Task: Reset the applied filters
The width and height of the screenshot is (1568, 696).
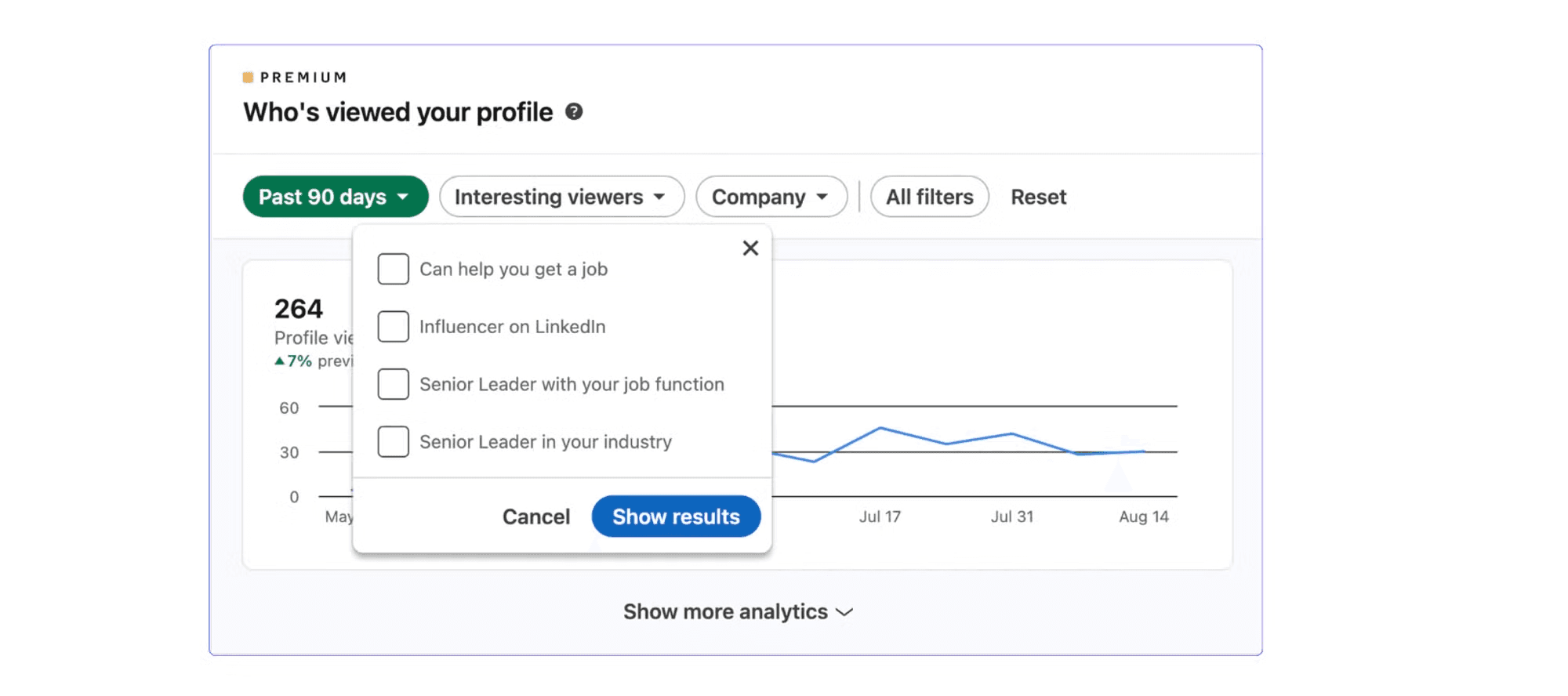Action: 1038,197
